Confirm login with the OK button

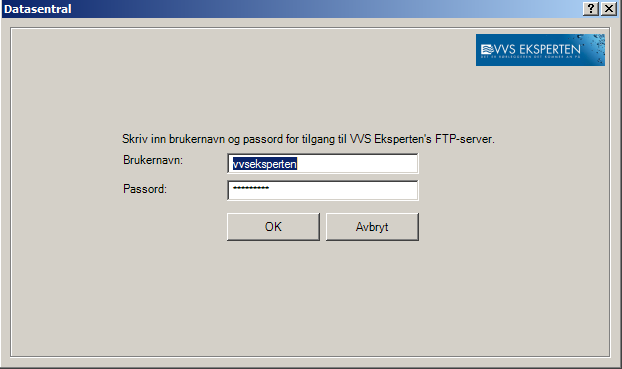coord(273,227)
